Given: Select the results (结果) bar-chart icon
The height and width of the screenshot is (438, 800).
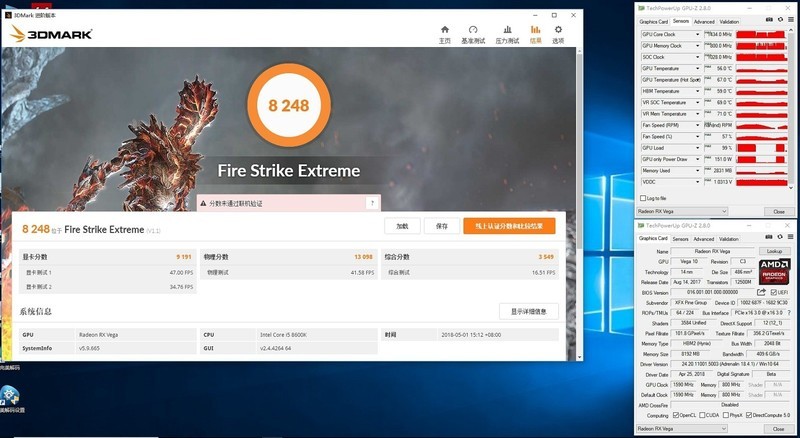Looking at the screenshot, I should (x=535, y=30).
